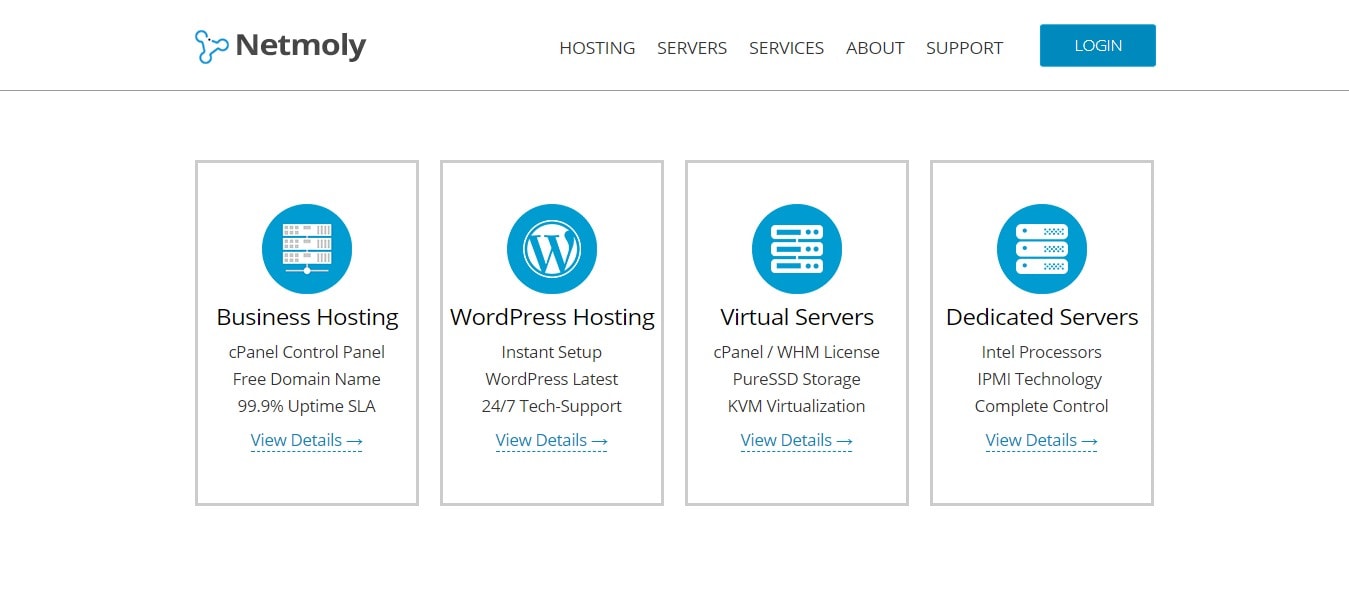1349x596 pixels.
Task: Click the Netmoly logo icon
Action: coord(212,47)
